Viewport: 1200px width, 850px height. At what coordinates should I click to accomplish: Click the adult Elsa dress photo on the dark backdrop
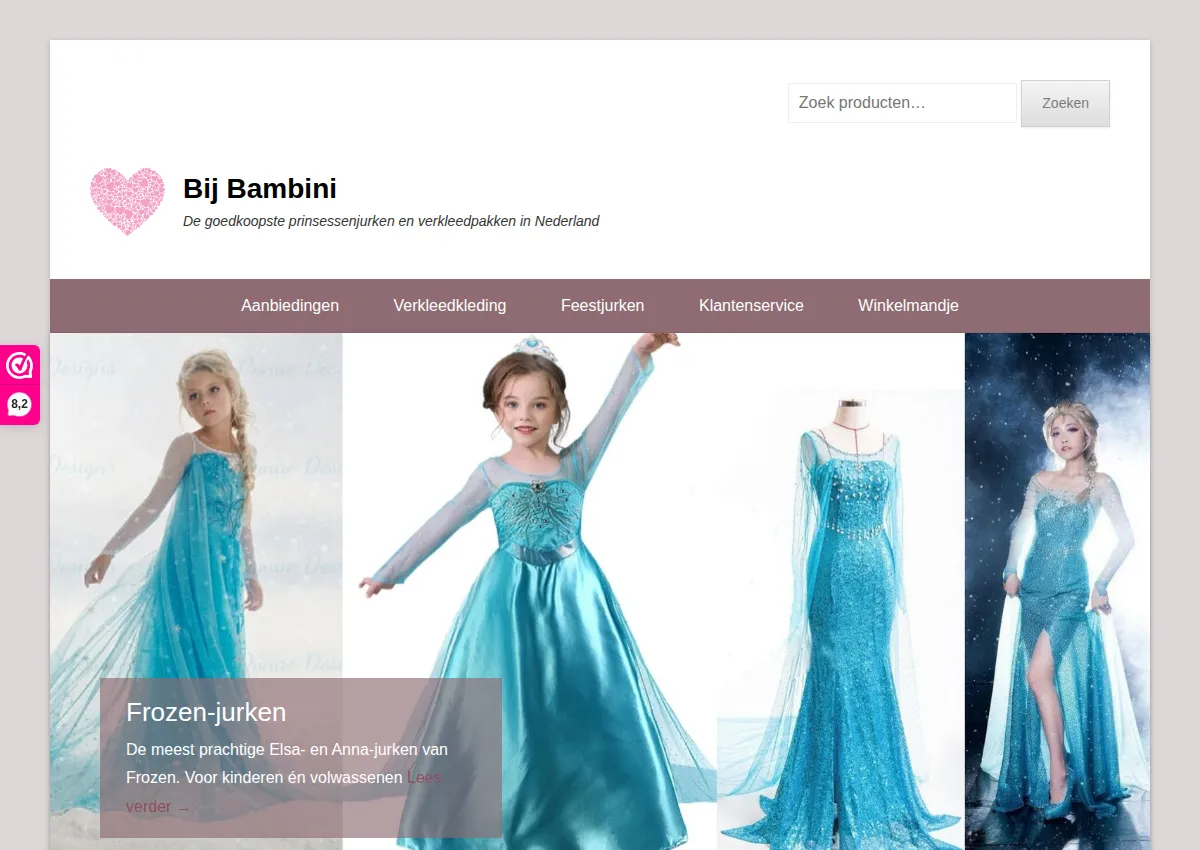click(1057, 591)
